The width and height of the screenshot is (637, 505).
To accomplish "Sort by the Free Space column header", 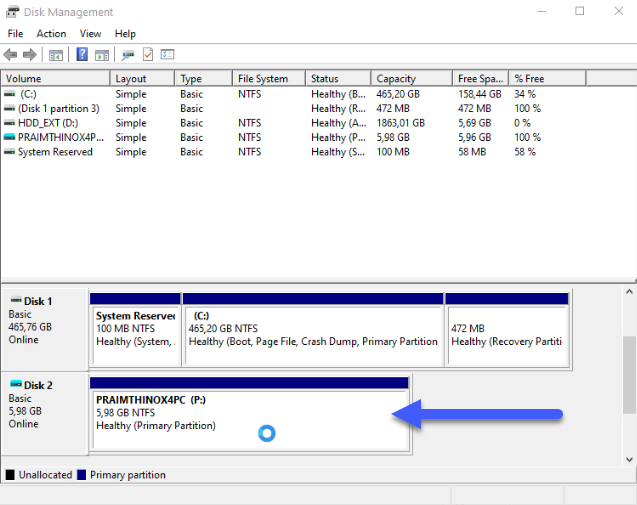I will (x=481, y=78).
